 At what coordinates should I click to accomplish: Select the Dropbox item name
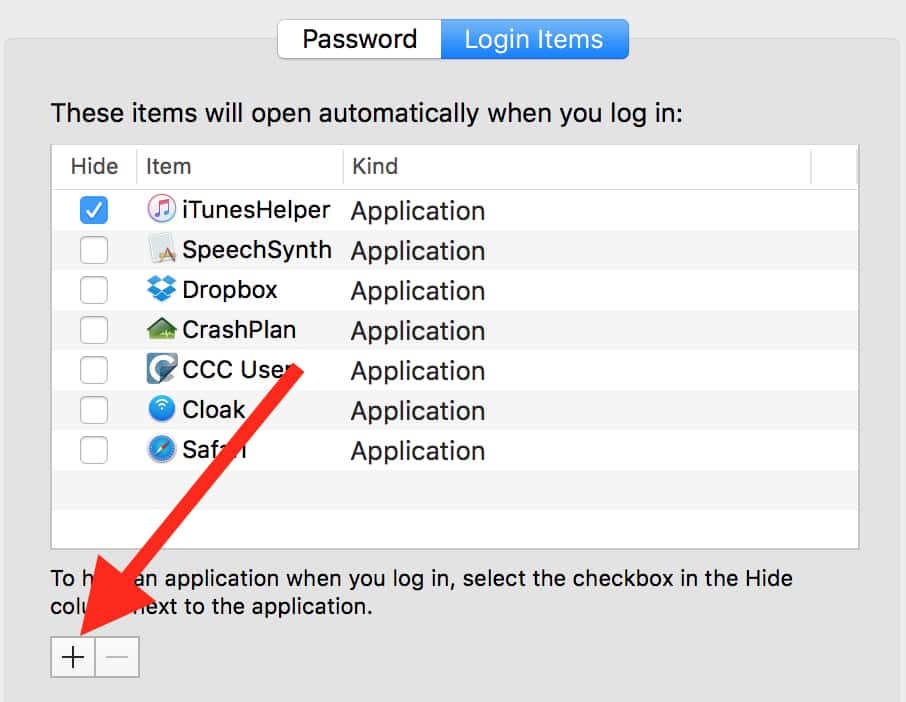[x=229, y=290]
